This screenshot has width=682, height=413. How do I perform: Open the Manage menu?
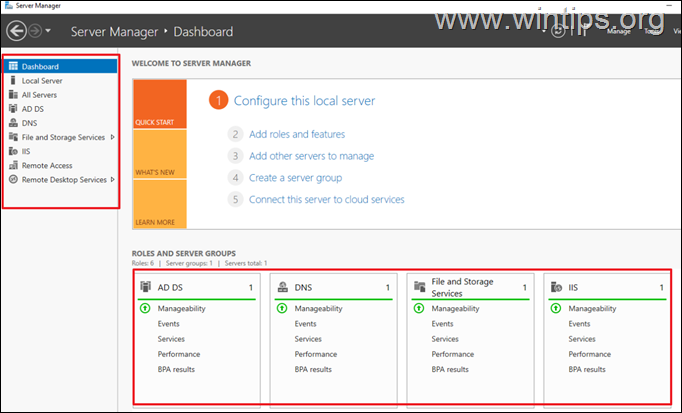point(618,32)
